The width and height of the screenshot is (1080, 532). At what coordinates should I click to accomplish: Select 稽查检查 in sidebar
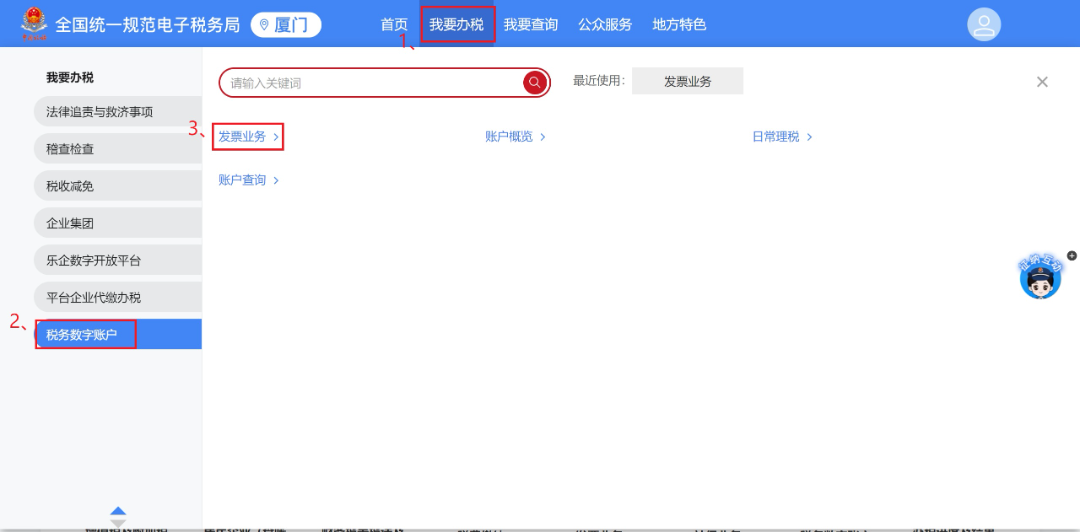coord(118,149)
